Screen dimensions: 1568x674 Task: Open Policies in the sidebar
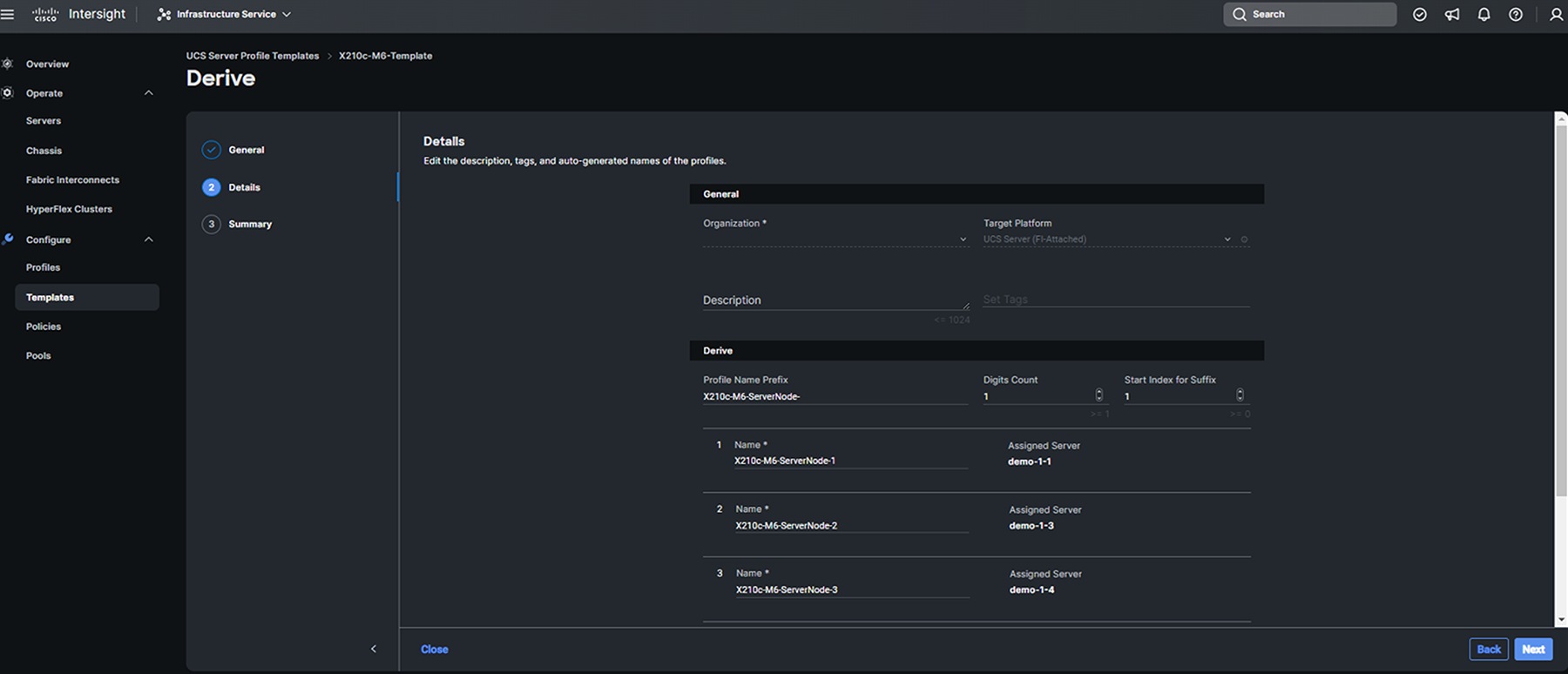[x=44, y=327]
